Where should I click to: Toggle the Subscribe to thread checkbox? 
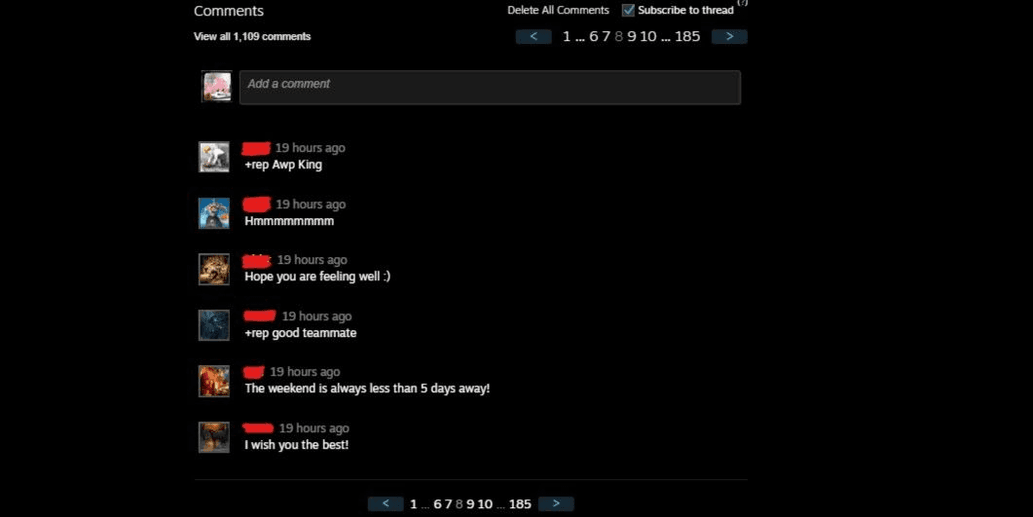point(628,10)
